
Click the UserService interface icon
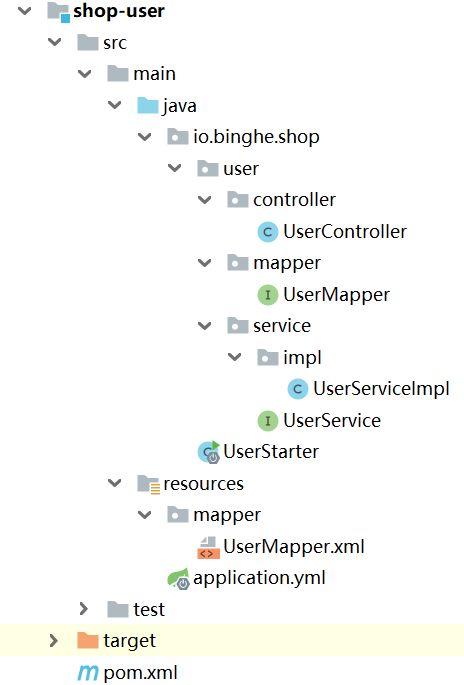tap(268, 421)
